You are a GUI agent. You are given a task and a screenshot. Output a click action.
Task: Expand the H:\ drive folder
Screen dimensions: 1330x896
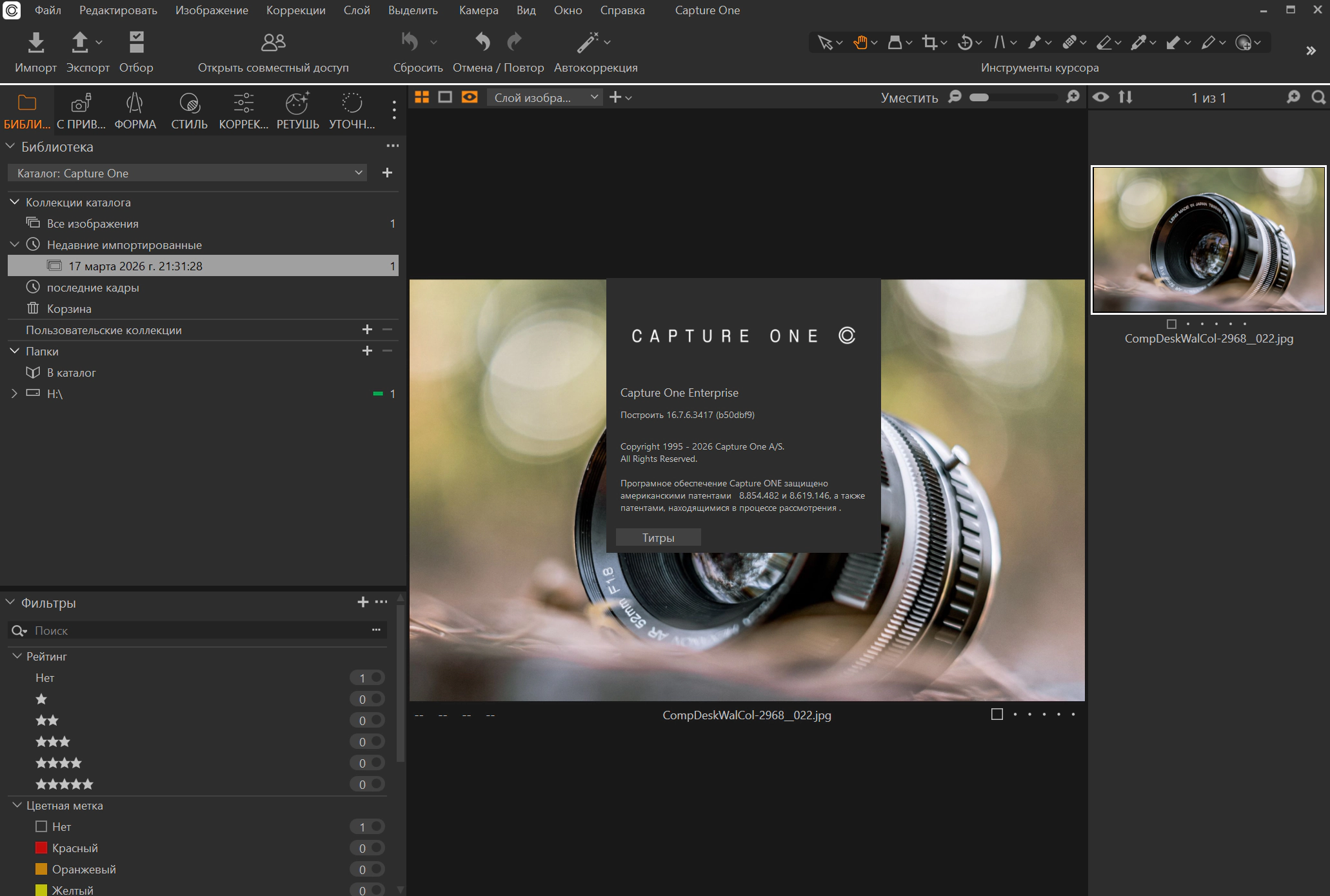pyautogui.click(x=14, y=393)
